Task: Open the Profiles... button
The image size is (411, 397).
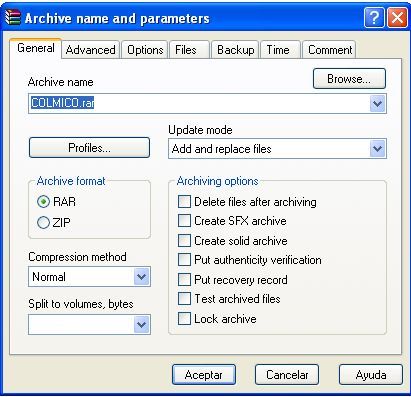Action: 89,148
